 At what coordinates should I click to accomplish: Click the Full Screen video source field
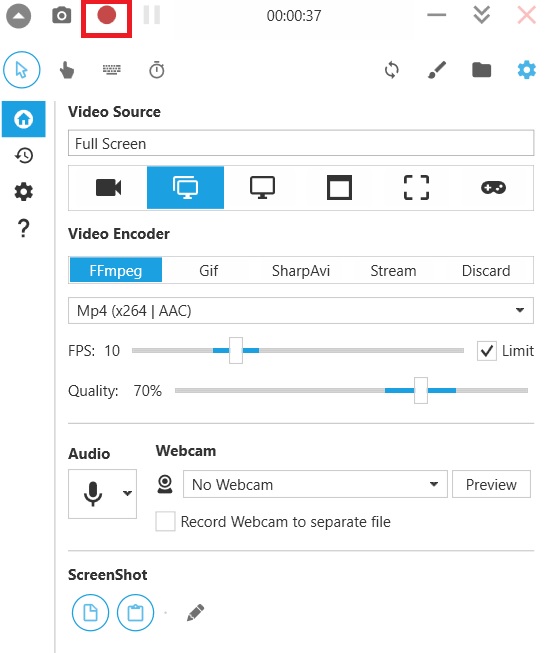coord(301,143)
